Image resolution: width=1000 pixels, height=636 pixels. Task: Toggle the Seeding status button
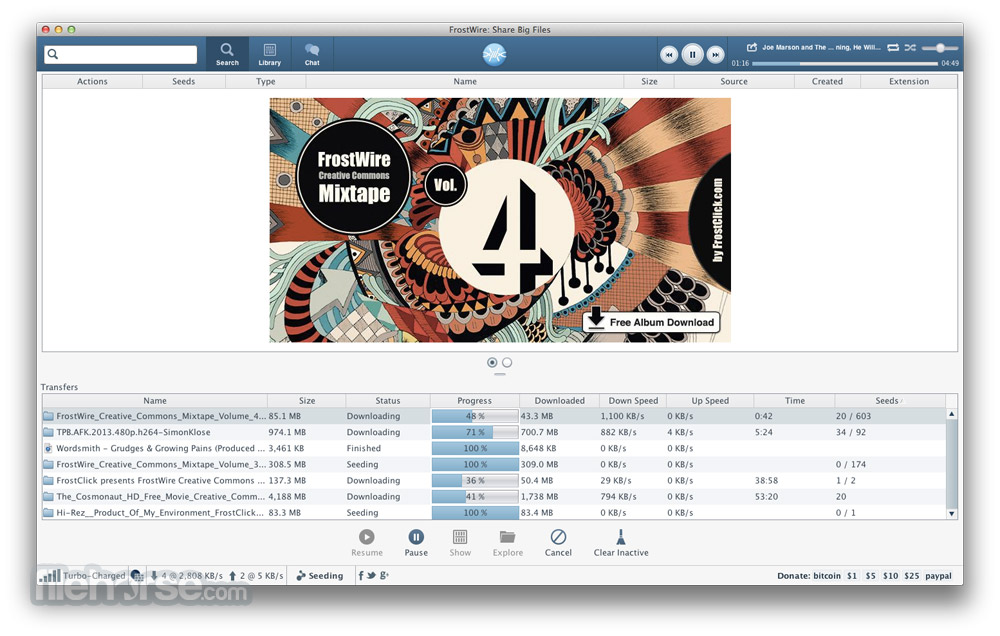click(x=320, y=575)
